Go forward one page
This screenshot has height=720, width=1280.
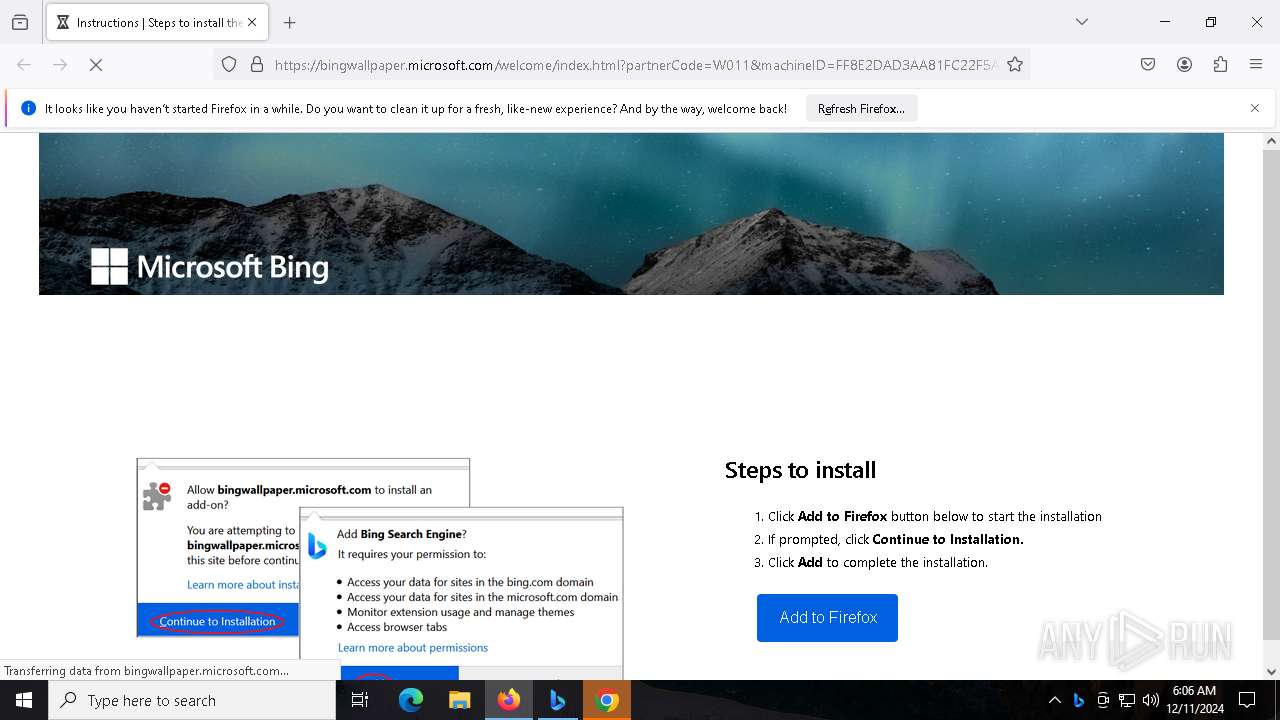[60, 64]
